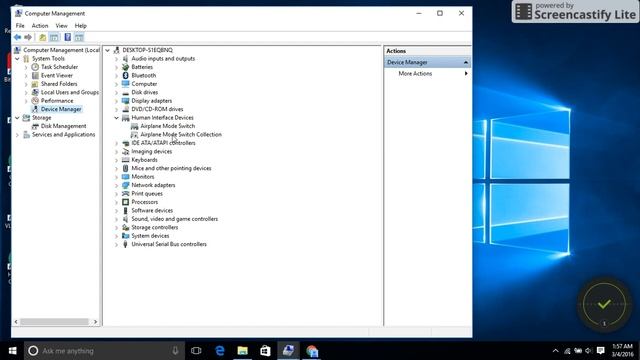640x360 pixels.
Task: Collapse Human Interface Devices category
Action: point(116,118)
